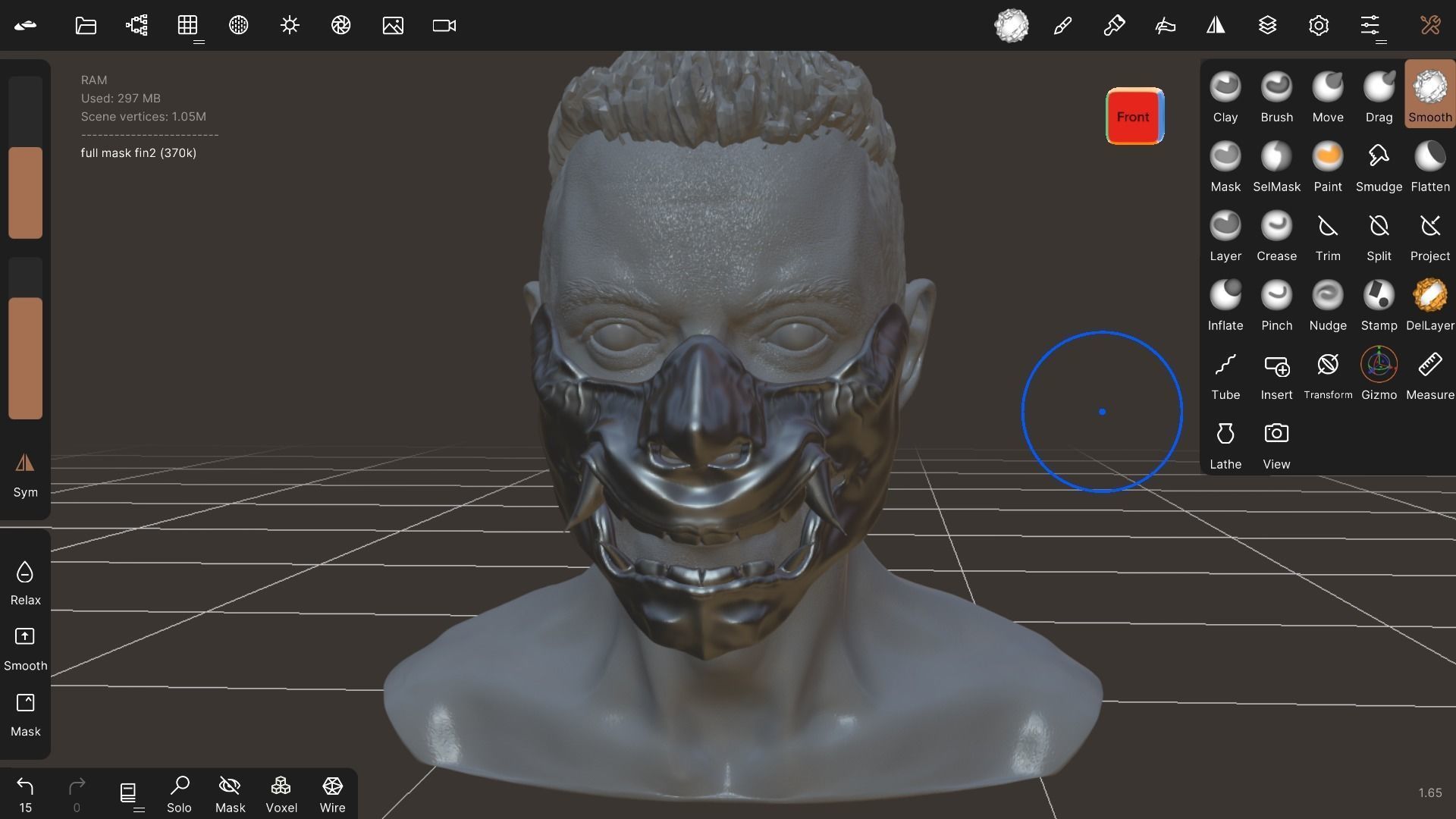
Task: Activate the Paint tool
Action: point(1328,165)
